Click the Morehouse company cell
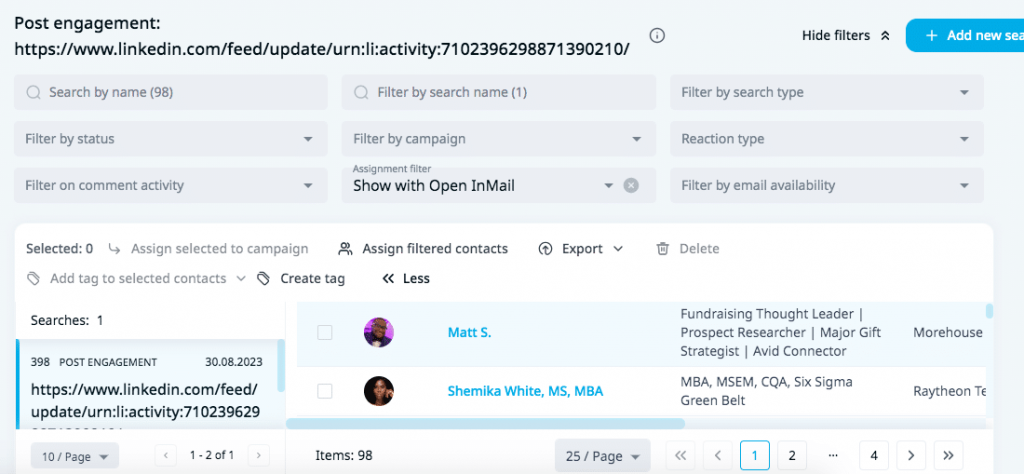 [948, 332]
